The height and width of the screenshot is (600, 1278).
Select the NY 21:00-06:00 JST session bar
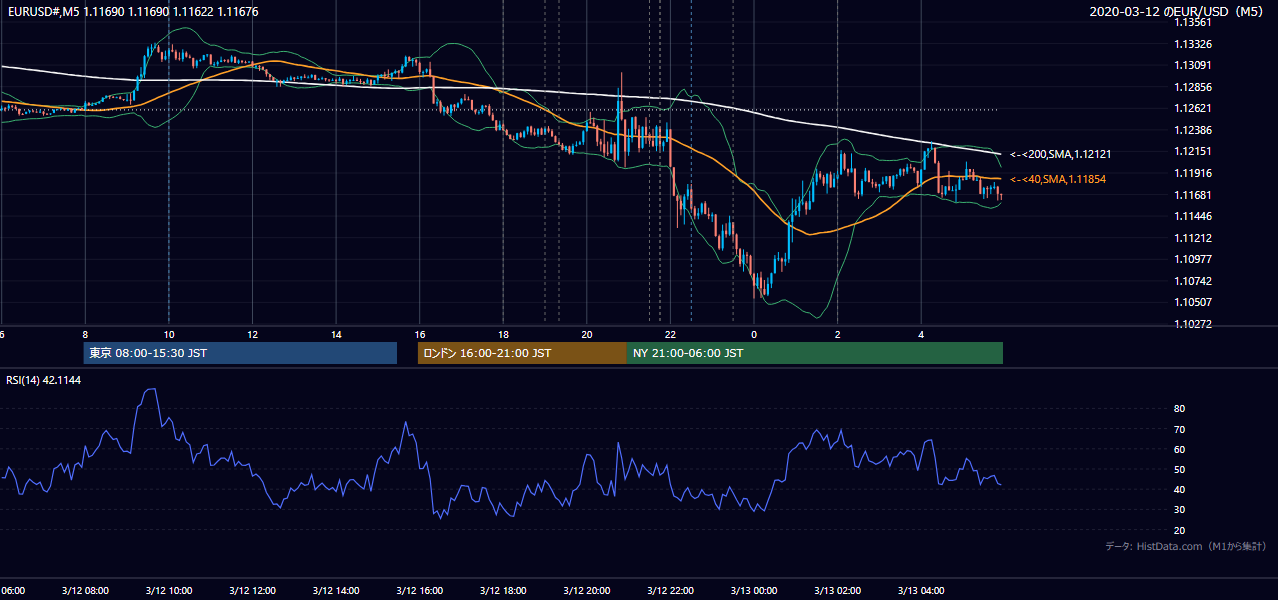coord(815,353)
